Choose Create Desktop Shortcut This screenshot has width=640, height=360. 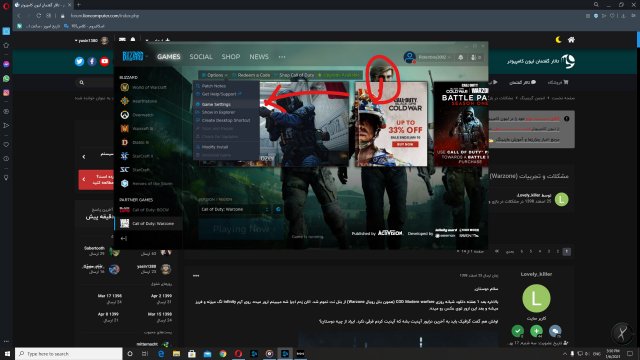point(226,120)
